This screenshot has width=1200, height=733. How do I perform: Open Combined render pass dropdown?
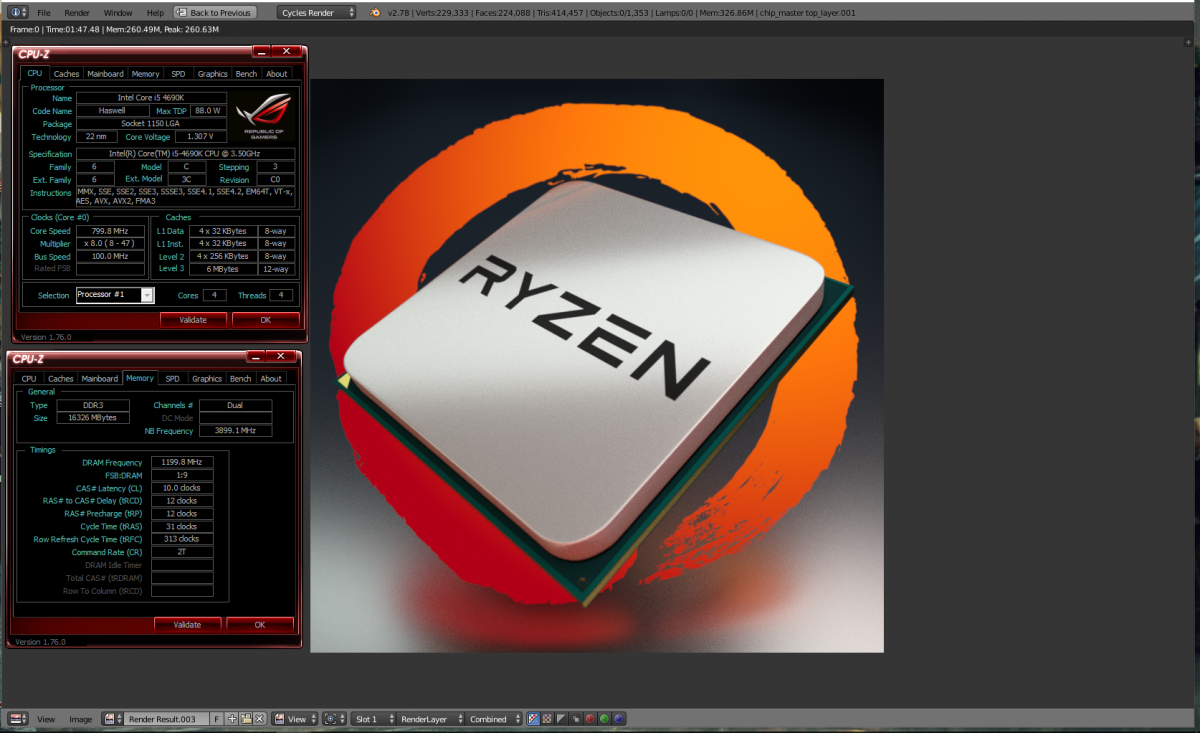[x=495, y=718]
